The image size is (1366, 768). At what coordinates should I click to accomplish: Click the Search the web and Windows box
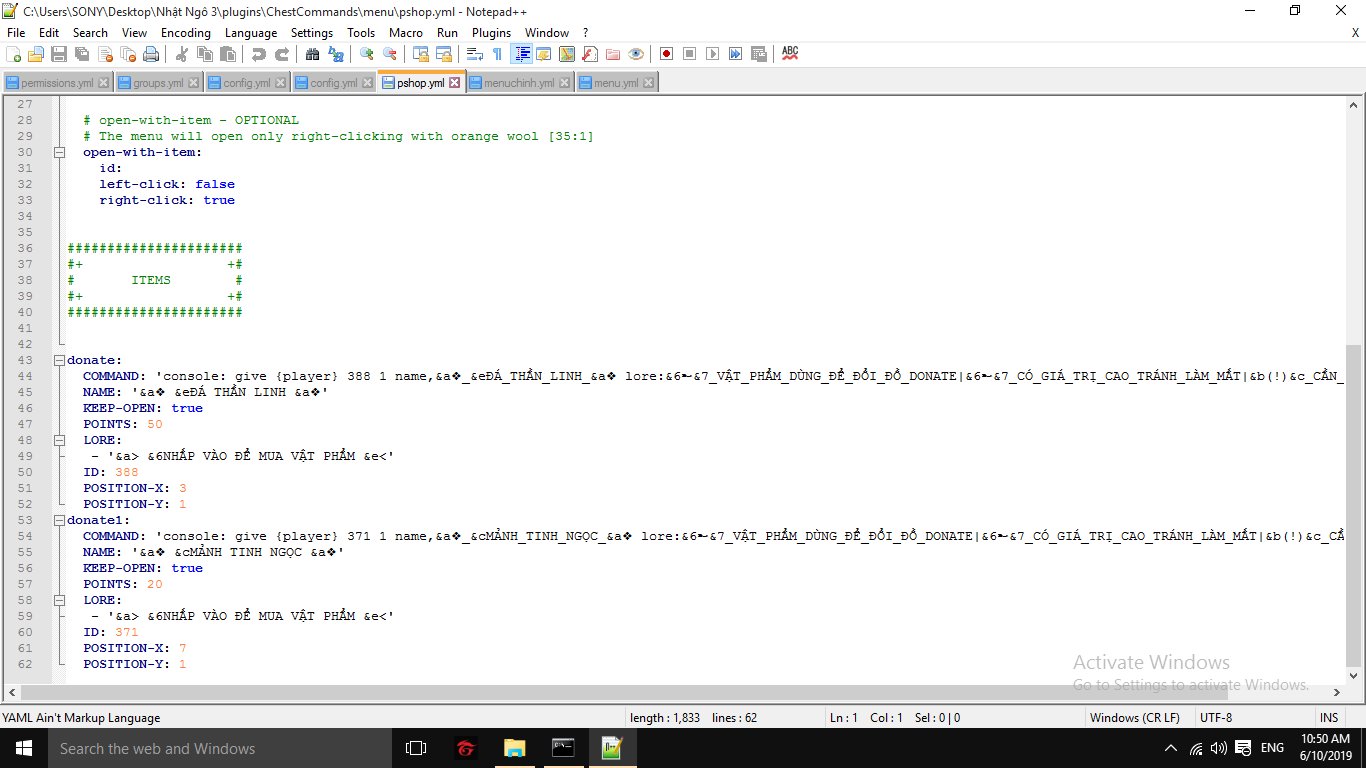(219, 748)
